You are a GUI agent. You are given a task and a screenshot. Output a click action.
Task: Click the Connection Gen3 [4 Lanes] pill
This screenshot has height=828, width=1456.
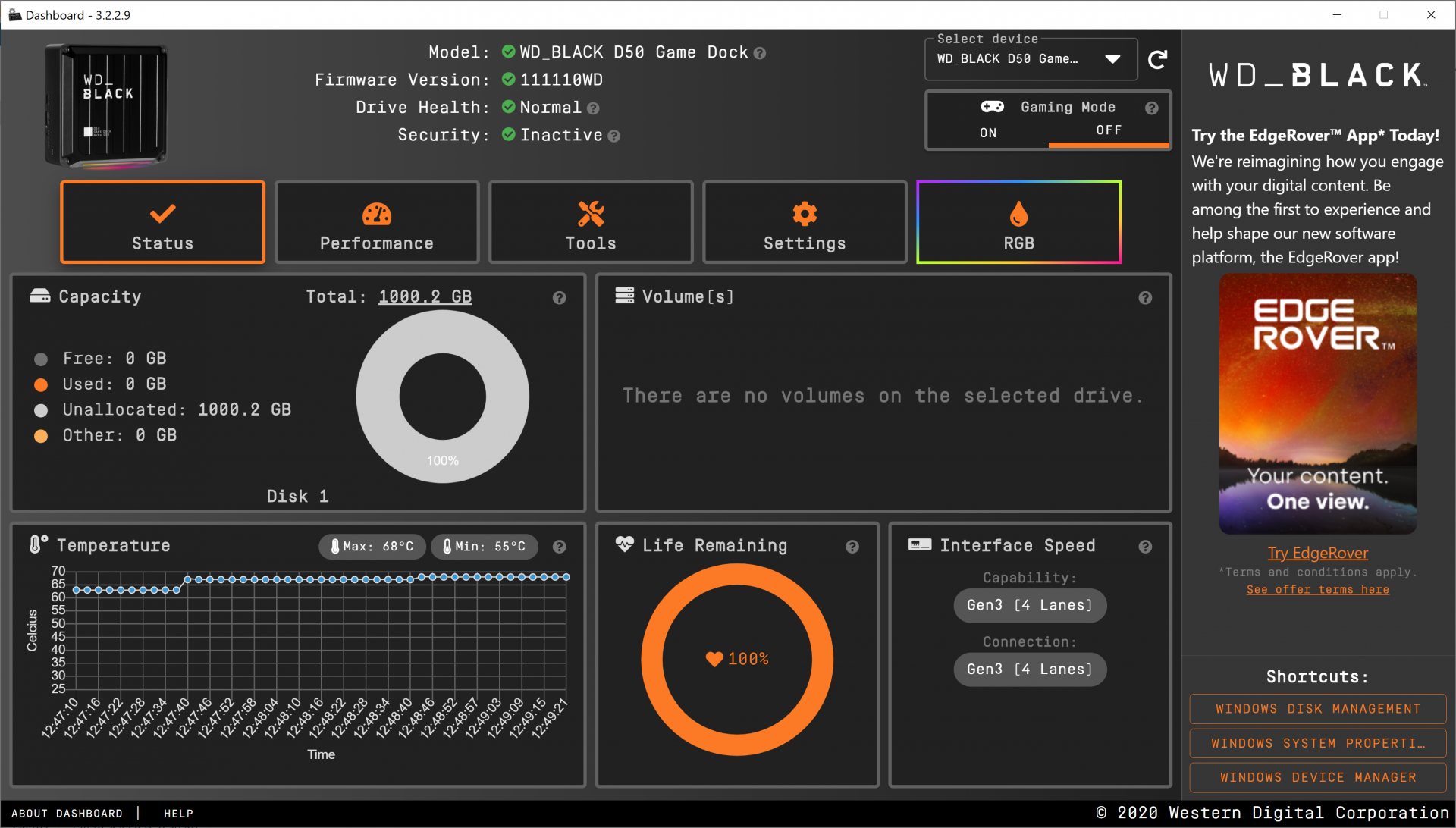tap(1030, 670)
